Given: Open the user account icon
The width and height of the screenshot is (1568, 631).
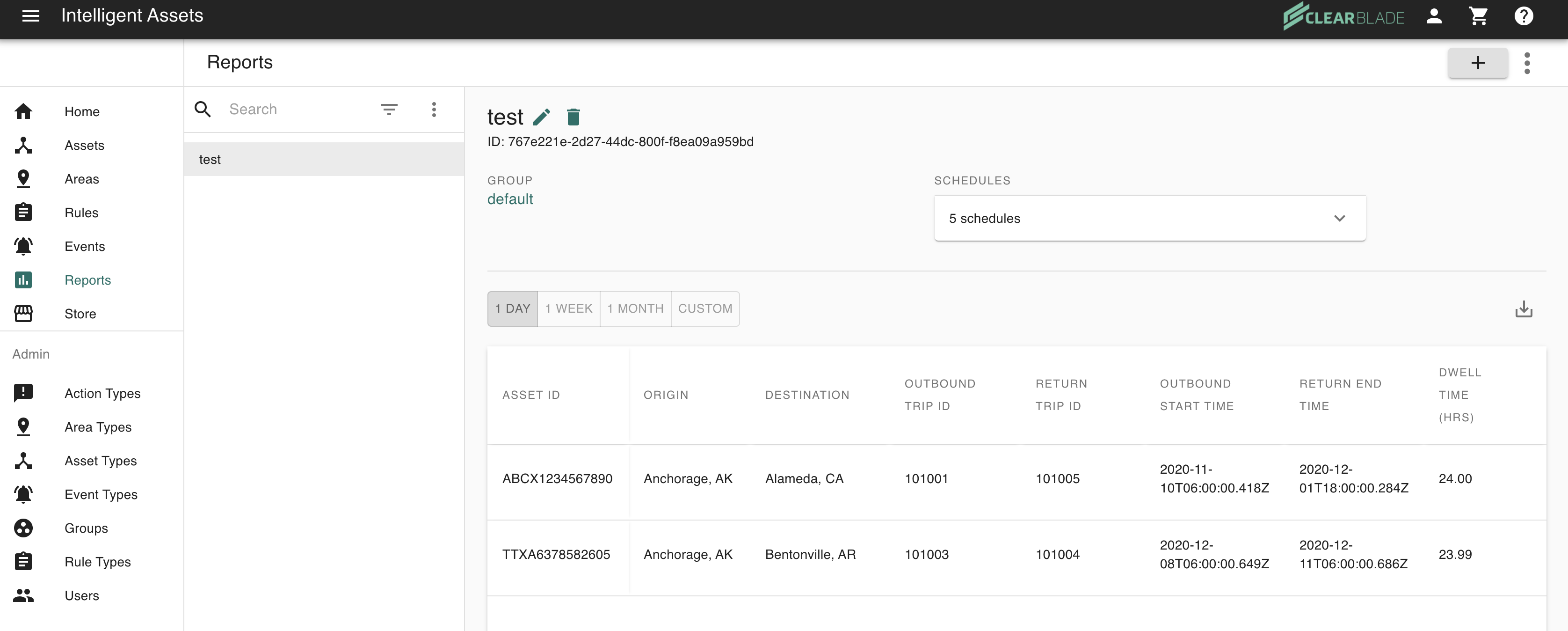Looking at the screenshot, I should tap(1433, 16).
